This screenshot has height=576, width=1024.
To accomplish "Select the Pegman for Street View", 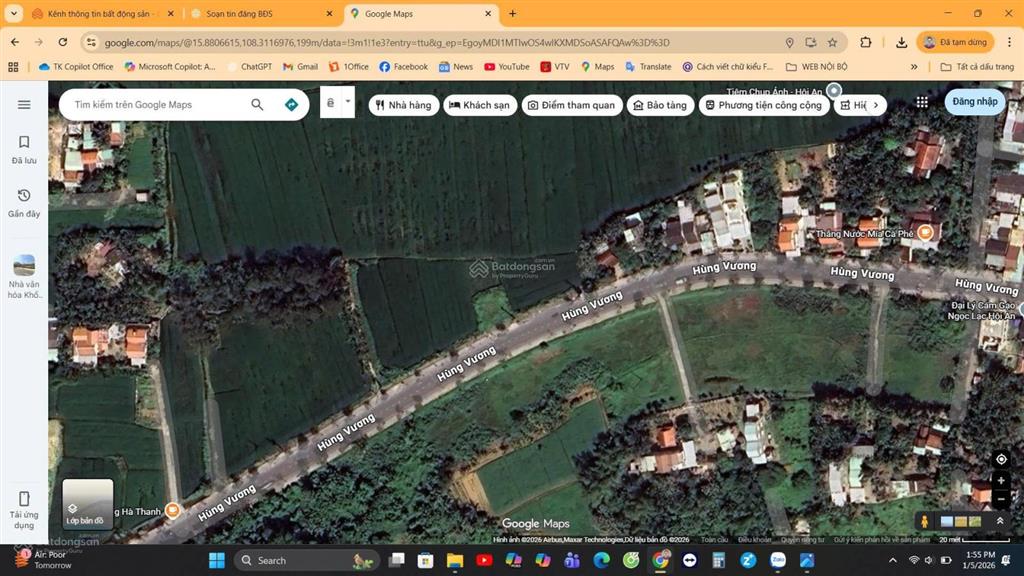I will click(924, 519).
